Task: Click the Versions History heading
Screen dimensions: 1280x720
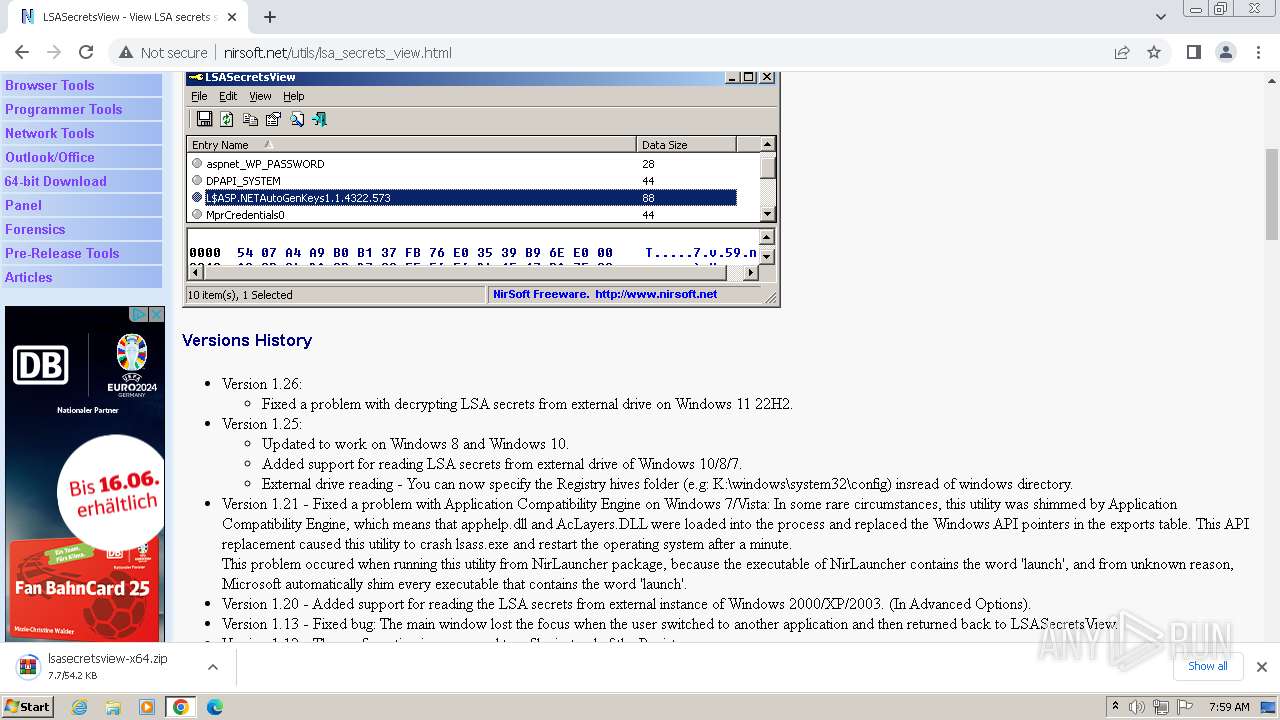Action: [x=247, y=340]
